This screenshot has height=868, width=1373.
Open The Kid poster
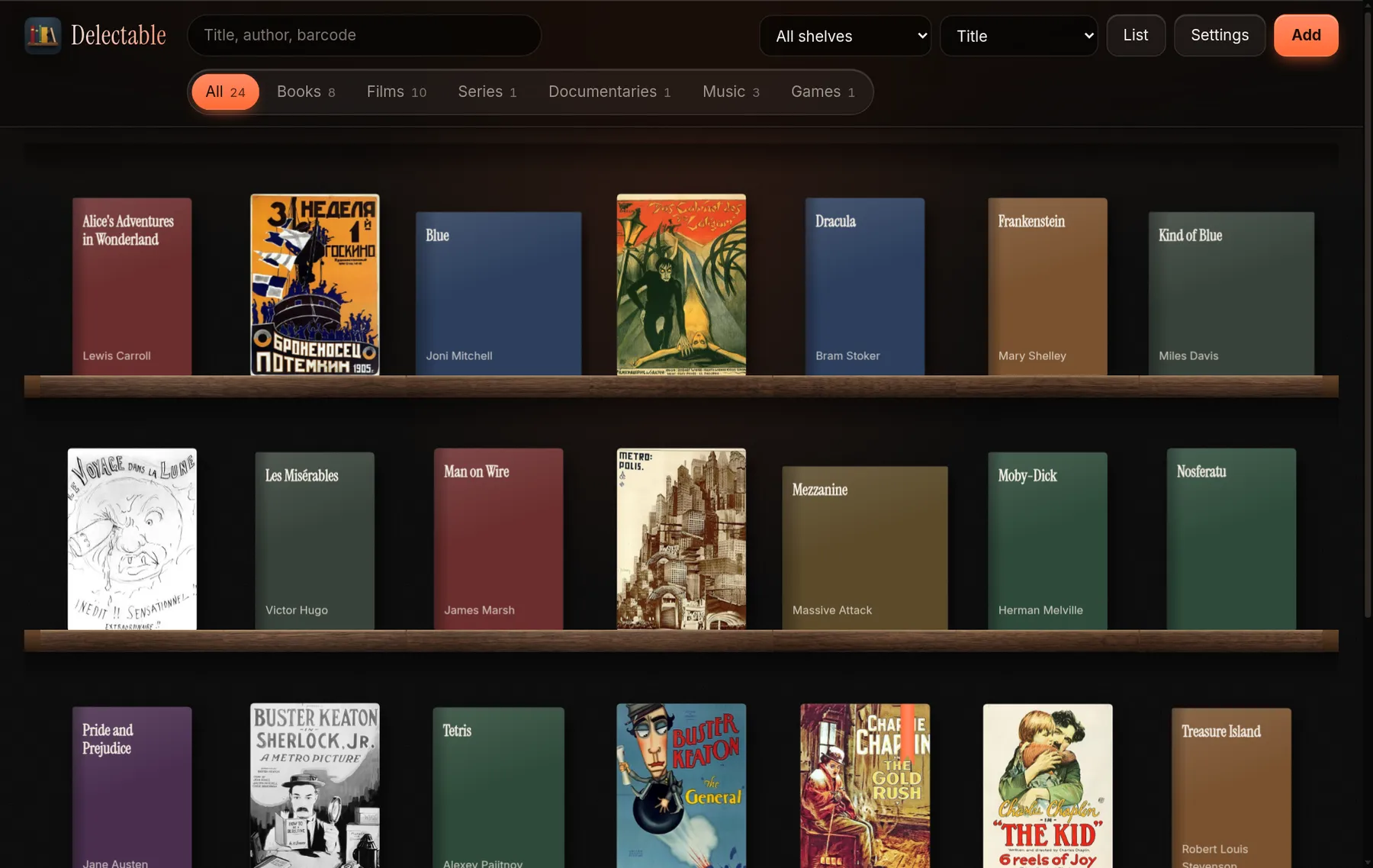click(x=1047, y=786)
